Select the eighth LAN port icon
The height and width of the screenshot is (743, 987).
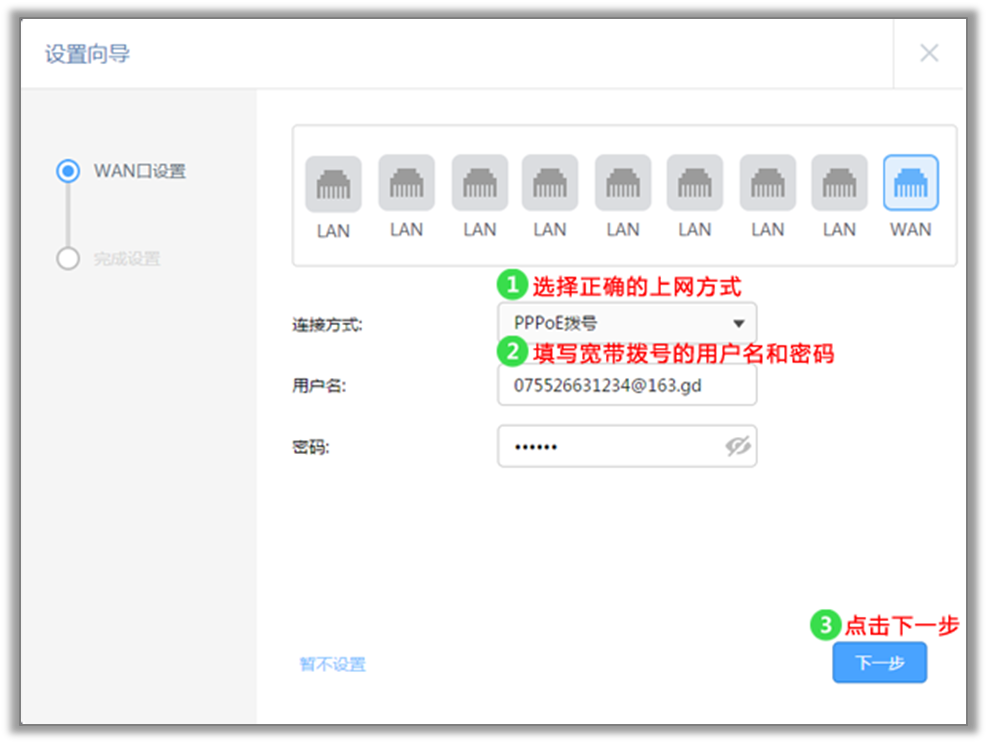pos(838,183)
